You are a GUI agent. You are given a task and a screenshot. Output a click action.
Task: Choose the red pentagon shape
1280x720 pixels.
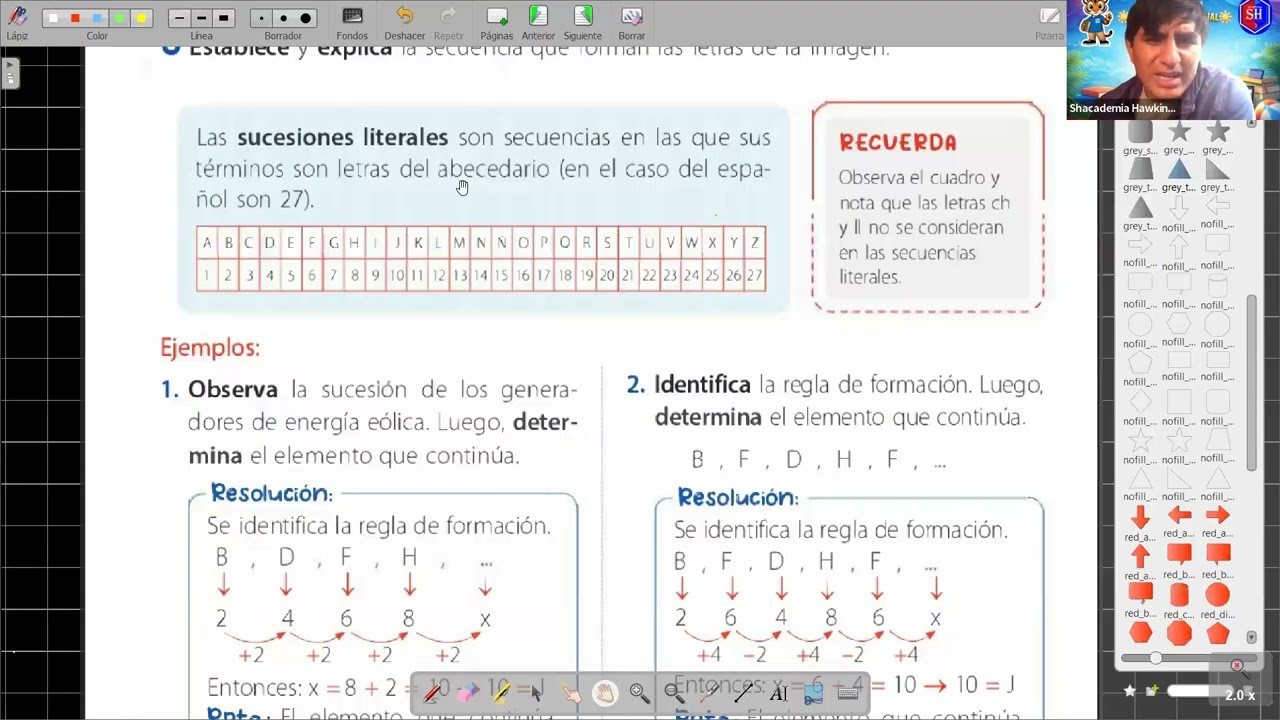pos(1217,633)
